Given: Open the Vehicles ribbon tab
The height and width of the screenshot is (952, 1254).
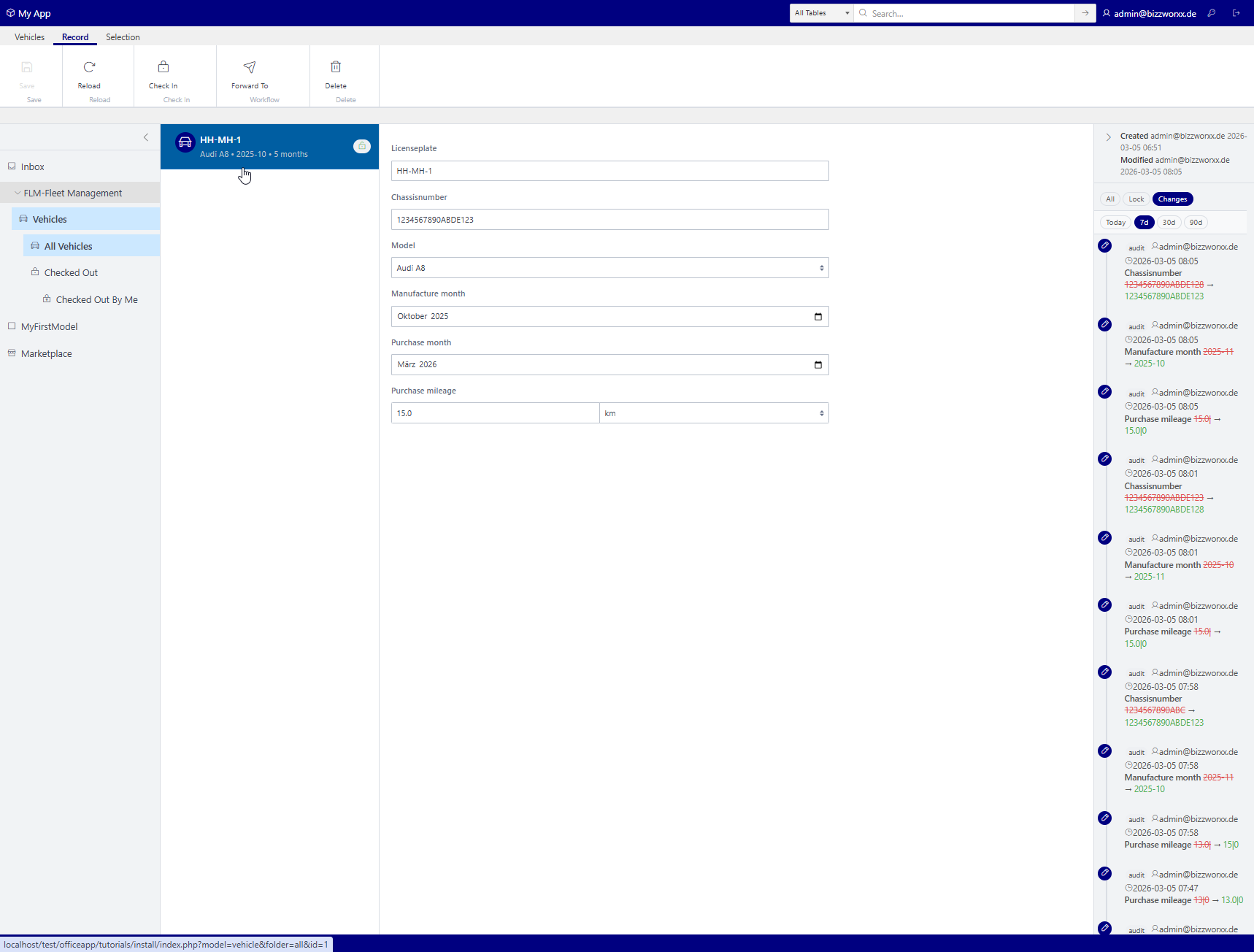Looking at the screenshot, I should pos(29,37).
